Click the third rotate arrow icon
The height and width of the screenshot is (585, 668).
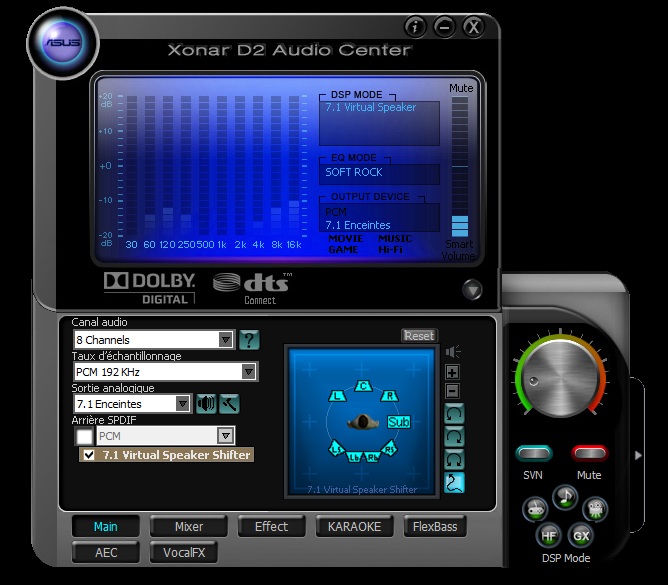[454, 460]
